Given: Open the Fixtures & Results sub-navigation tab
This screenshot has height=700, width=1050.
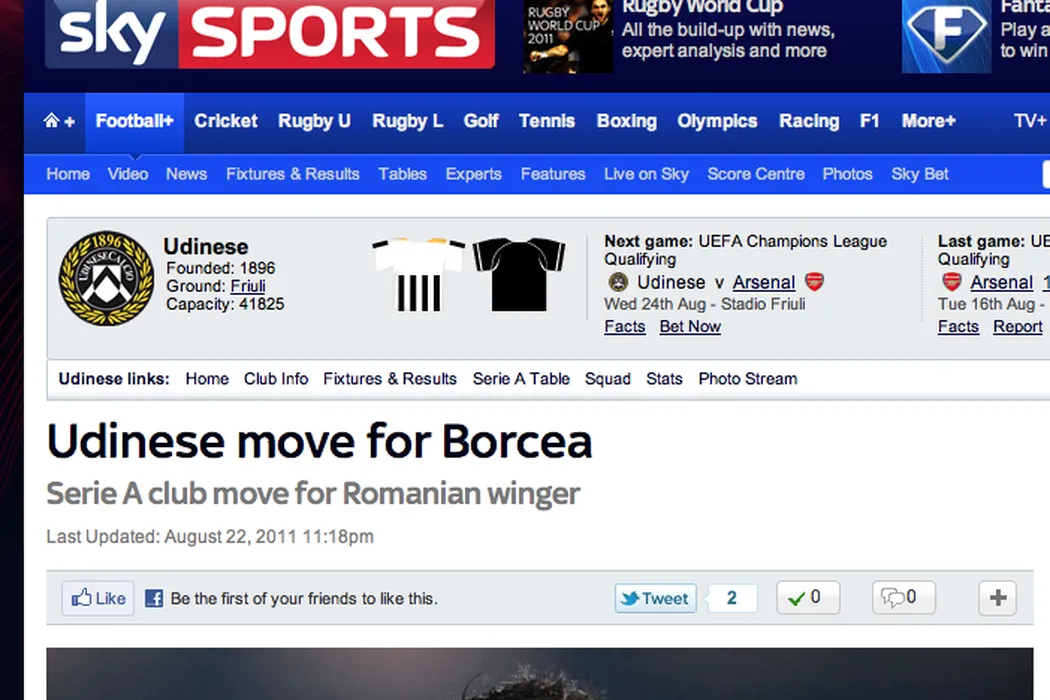Looking at the screenshot, I should pos(293,174).
